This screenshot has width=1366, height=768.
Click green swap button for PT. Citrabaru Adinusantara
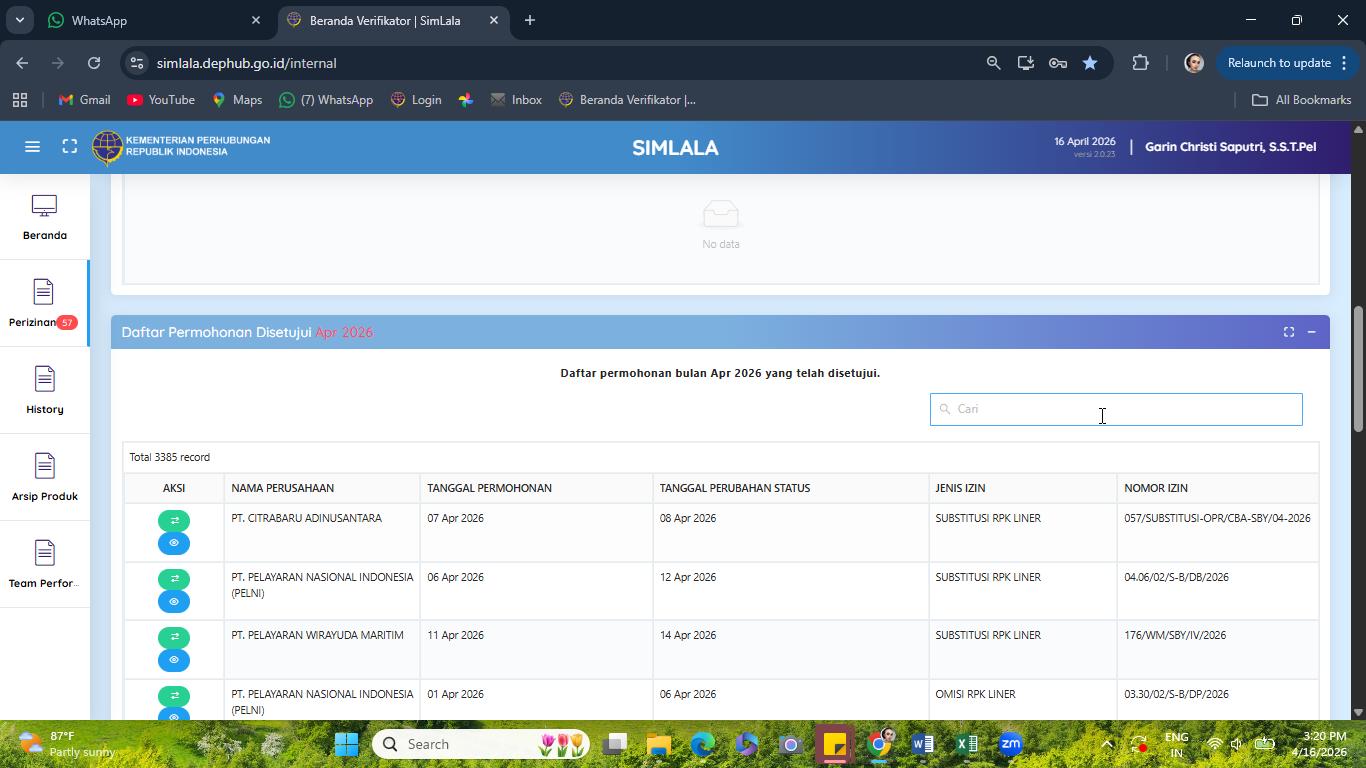coord(174,520)
